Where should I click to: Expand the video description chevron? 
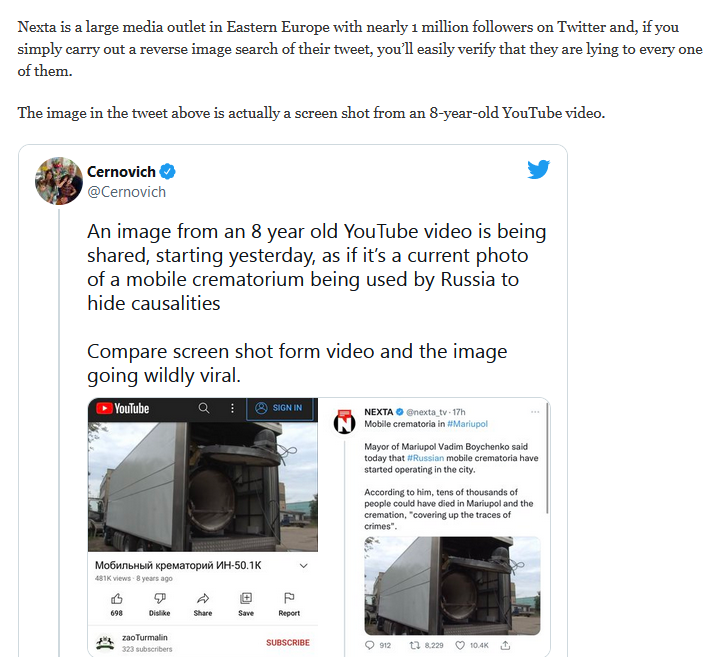pyautogui.click(x=304, y=565)
